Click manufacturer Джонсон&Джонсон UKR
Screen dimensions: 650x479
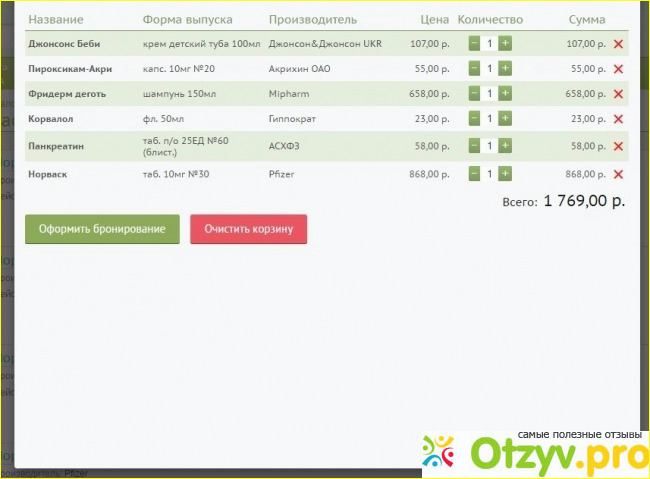click(325, 44)
